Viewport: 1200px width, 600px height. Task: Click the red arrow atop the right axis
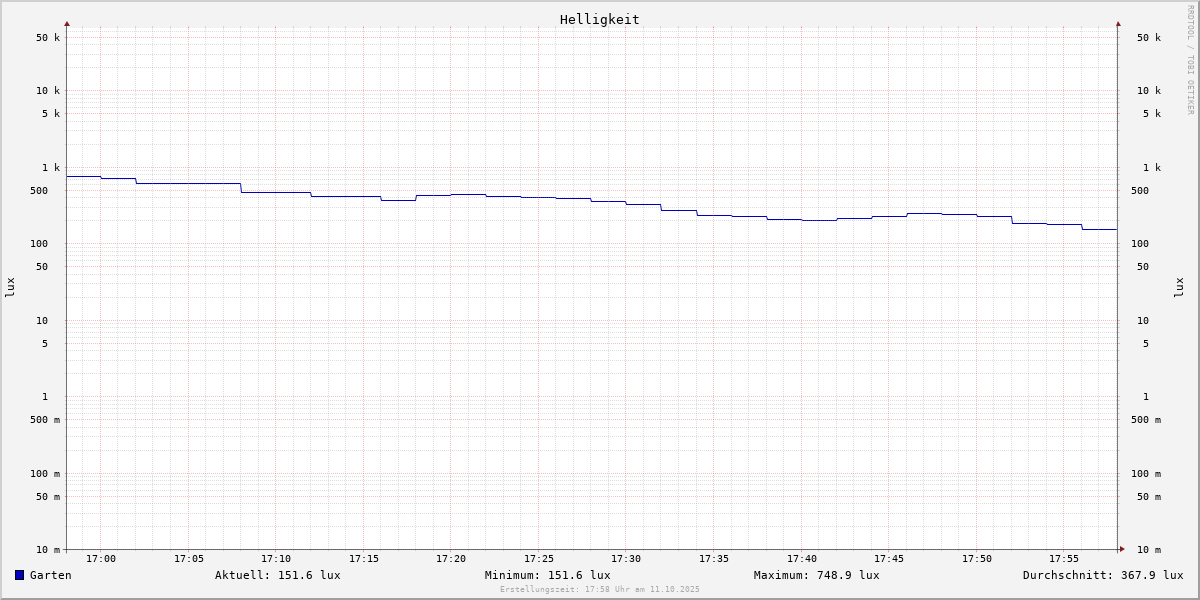pyautogui.click(x=1118, y=23)
